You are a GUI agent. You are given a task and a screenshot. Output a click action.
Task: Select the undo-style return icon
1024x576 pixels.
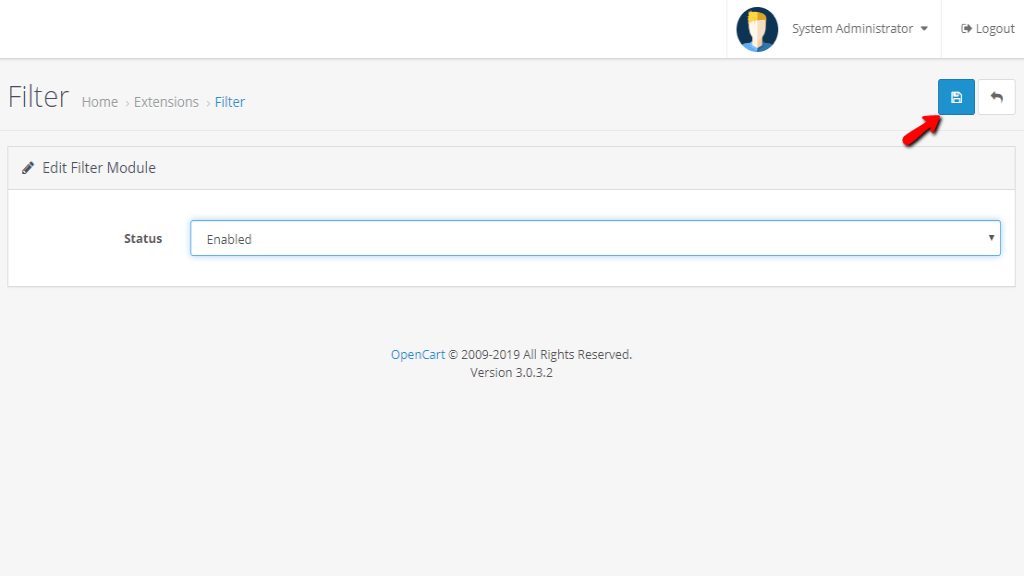[997, 96]
